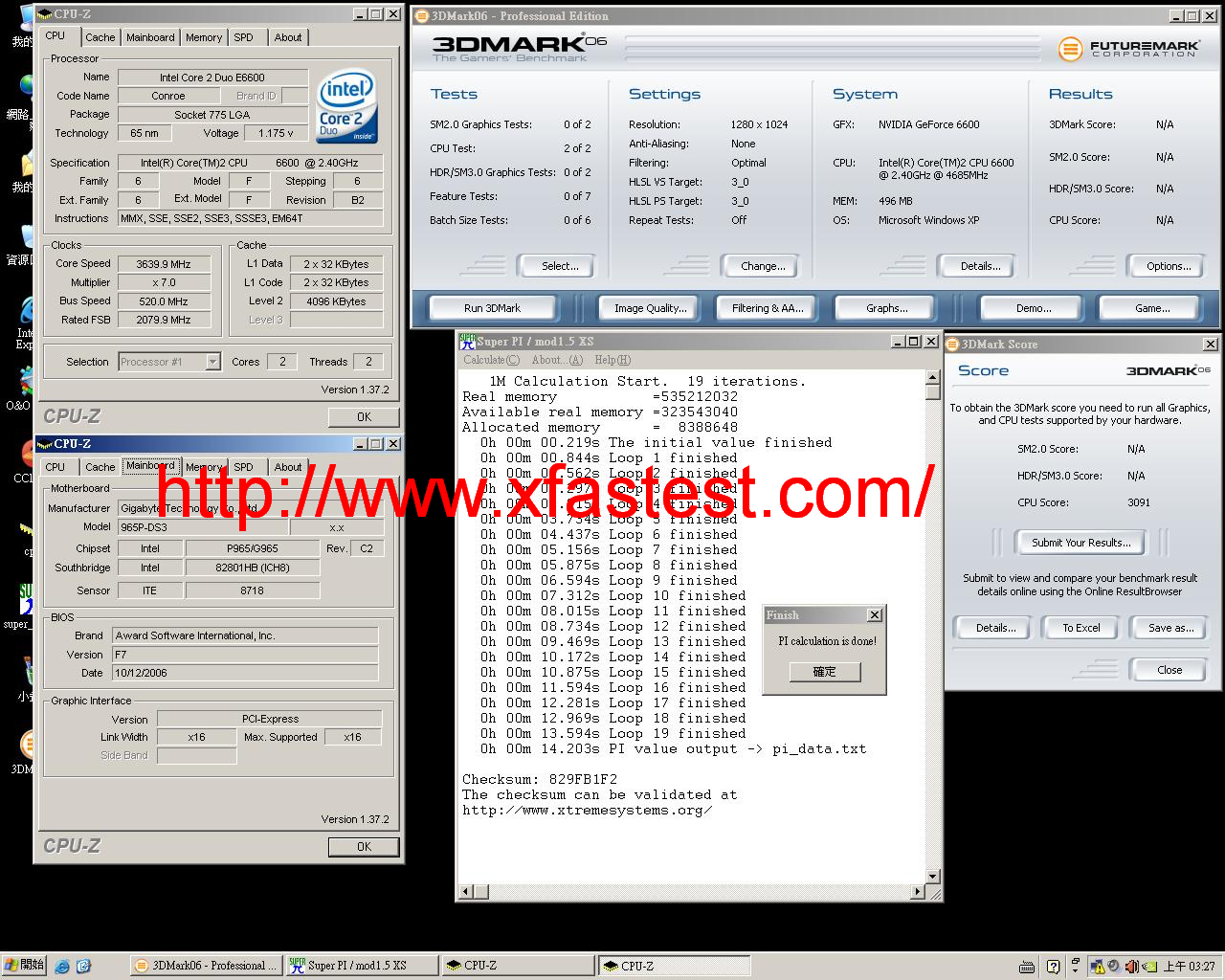Click Southbridge value 82801HB (ICH8)

tap(253, 568)
